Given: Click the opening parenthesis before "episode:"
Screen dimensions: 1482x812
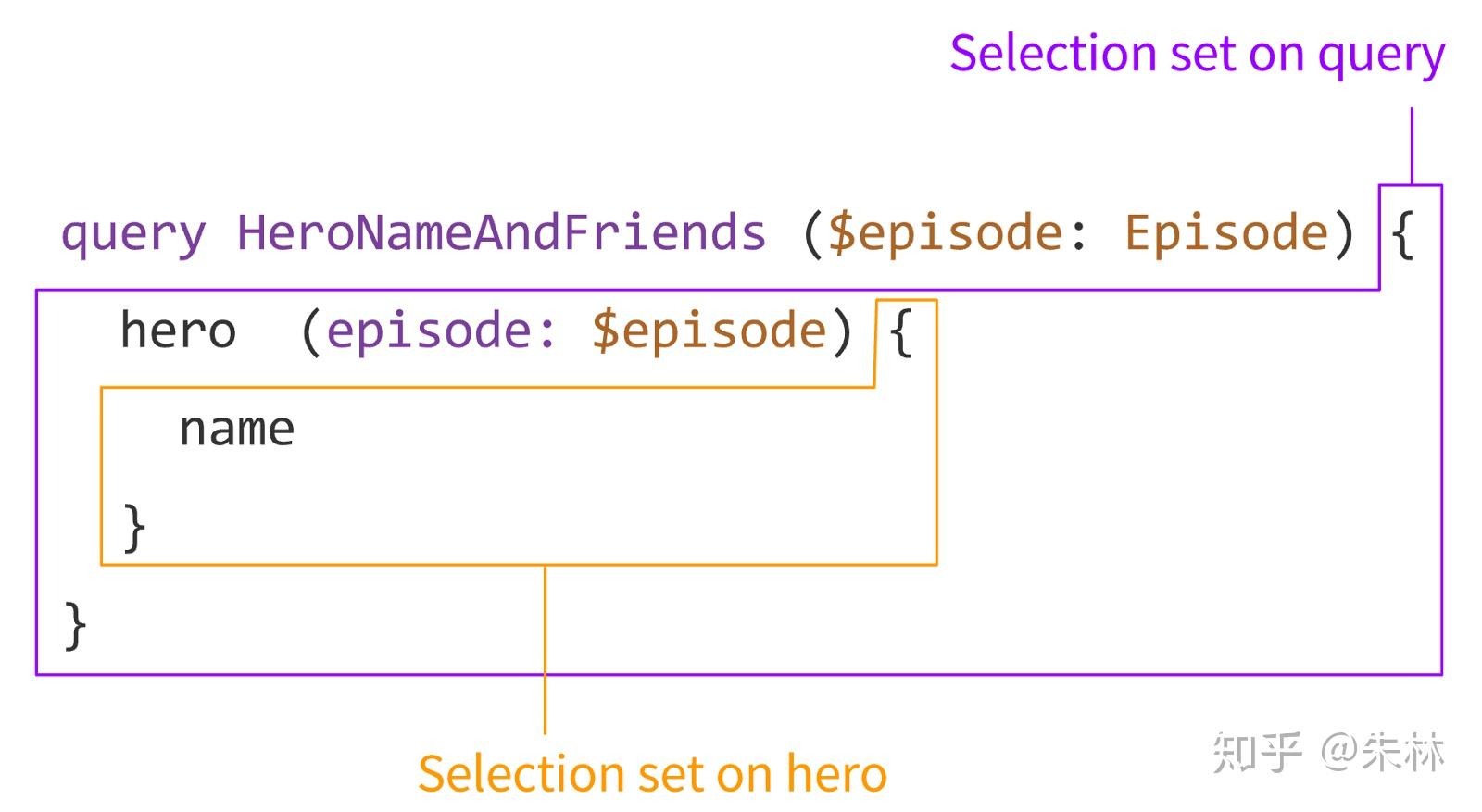Looking at the screenshot, I should tap(310, 331).
